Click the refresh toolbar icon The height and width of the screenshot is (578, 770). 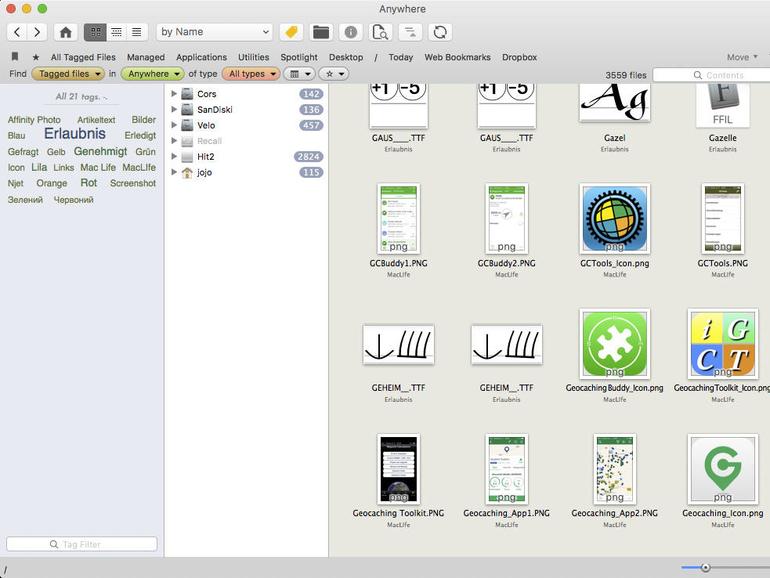point(440,32)
